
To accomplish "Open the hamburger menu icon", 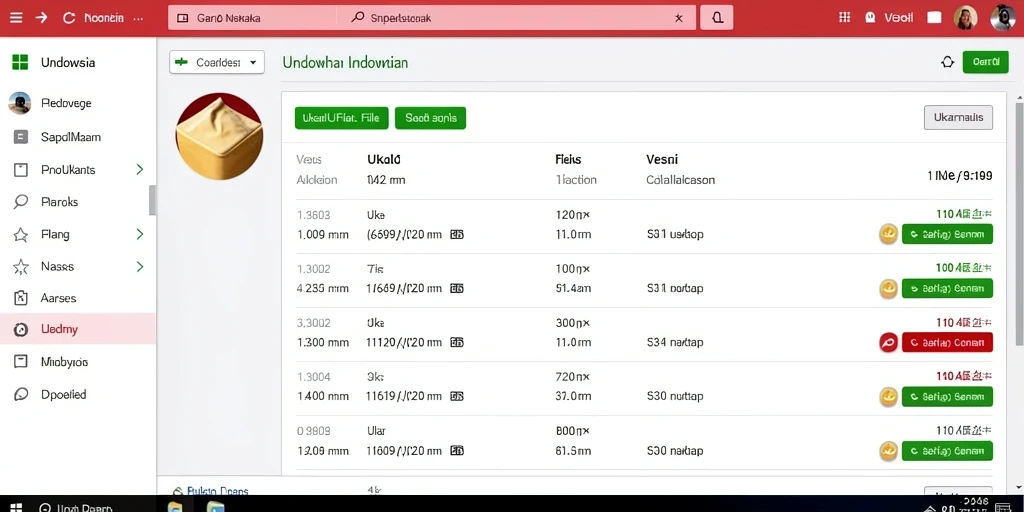I will (16, 18).
